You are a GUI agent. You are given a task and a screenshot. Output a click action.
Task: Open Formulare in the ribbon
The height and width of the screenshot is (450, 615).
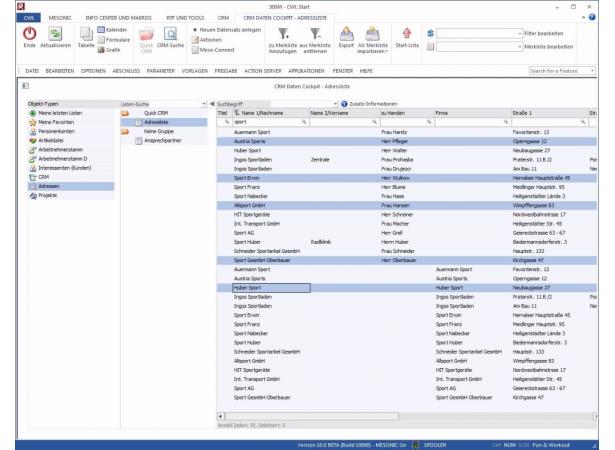114,40
